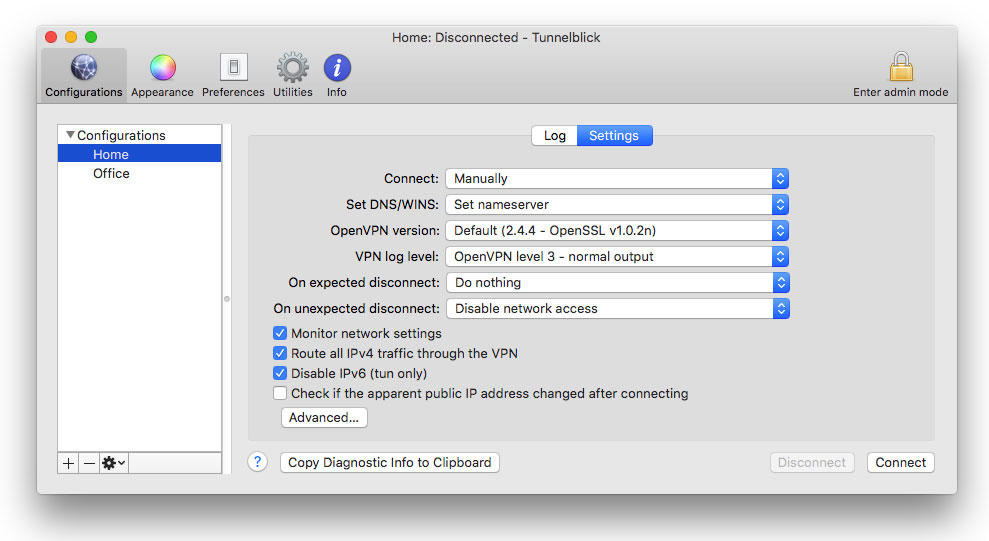Image resolution: width=989 pixels, height=541 pixels.
Task: Enable the public IP address change check
Action: pyautogui.click(x=280, y=393)
